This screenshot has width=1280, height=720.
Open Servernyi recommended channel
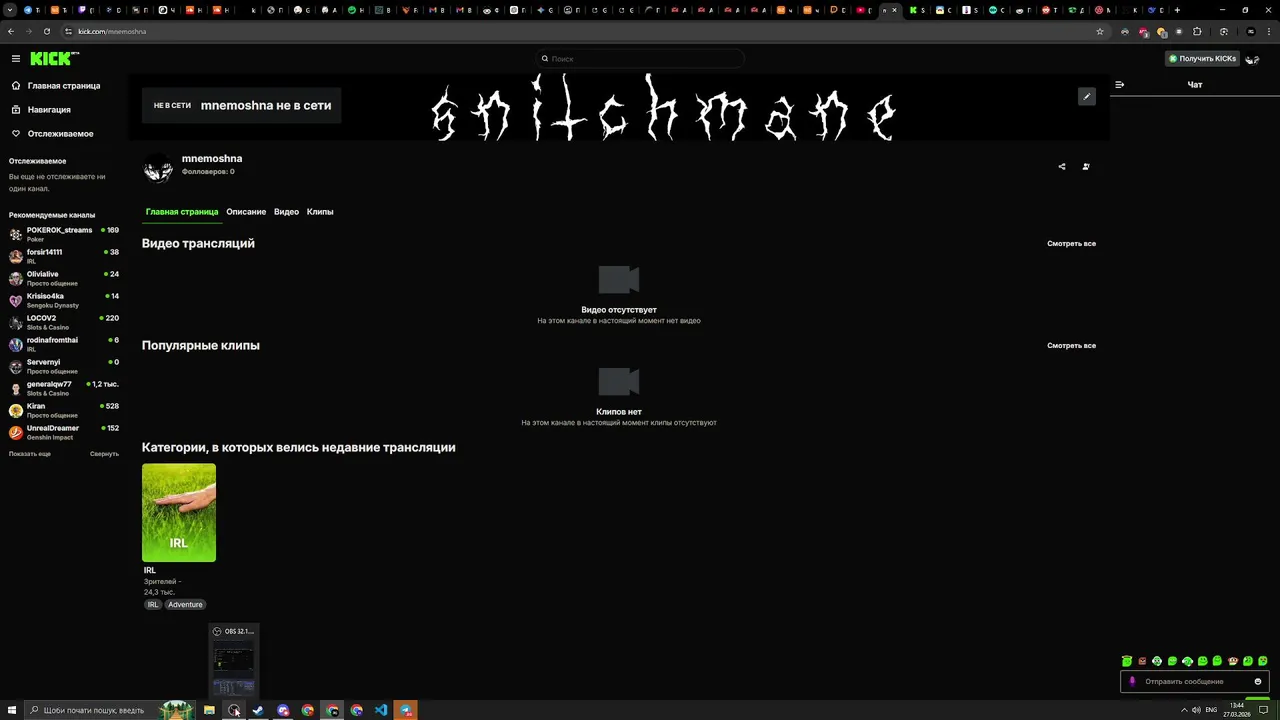[x=64, y=366]
